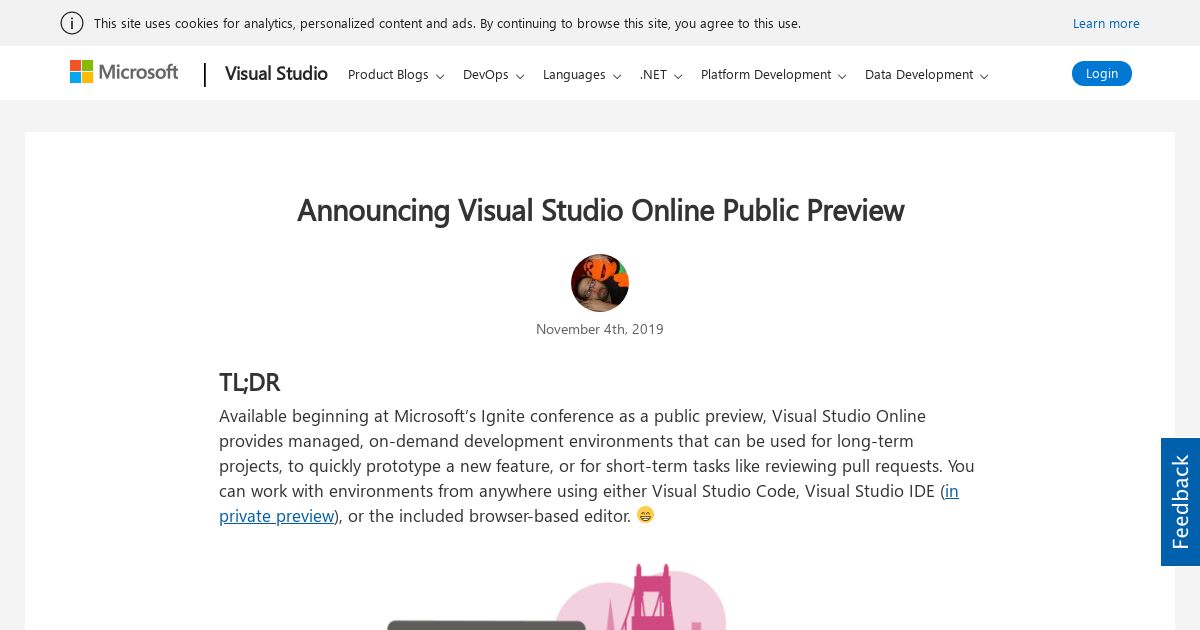Open the .NET menu
The height and width of the screenshot is (630, 1200).
pos(653,75)
